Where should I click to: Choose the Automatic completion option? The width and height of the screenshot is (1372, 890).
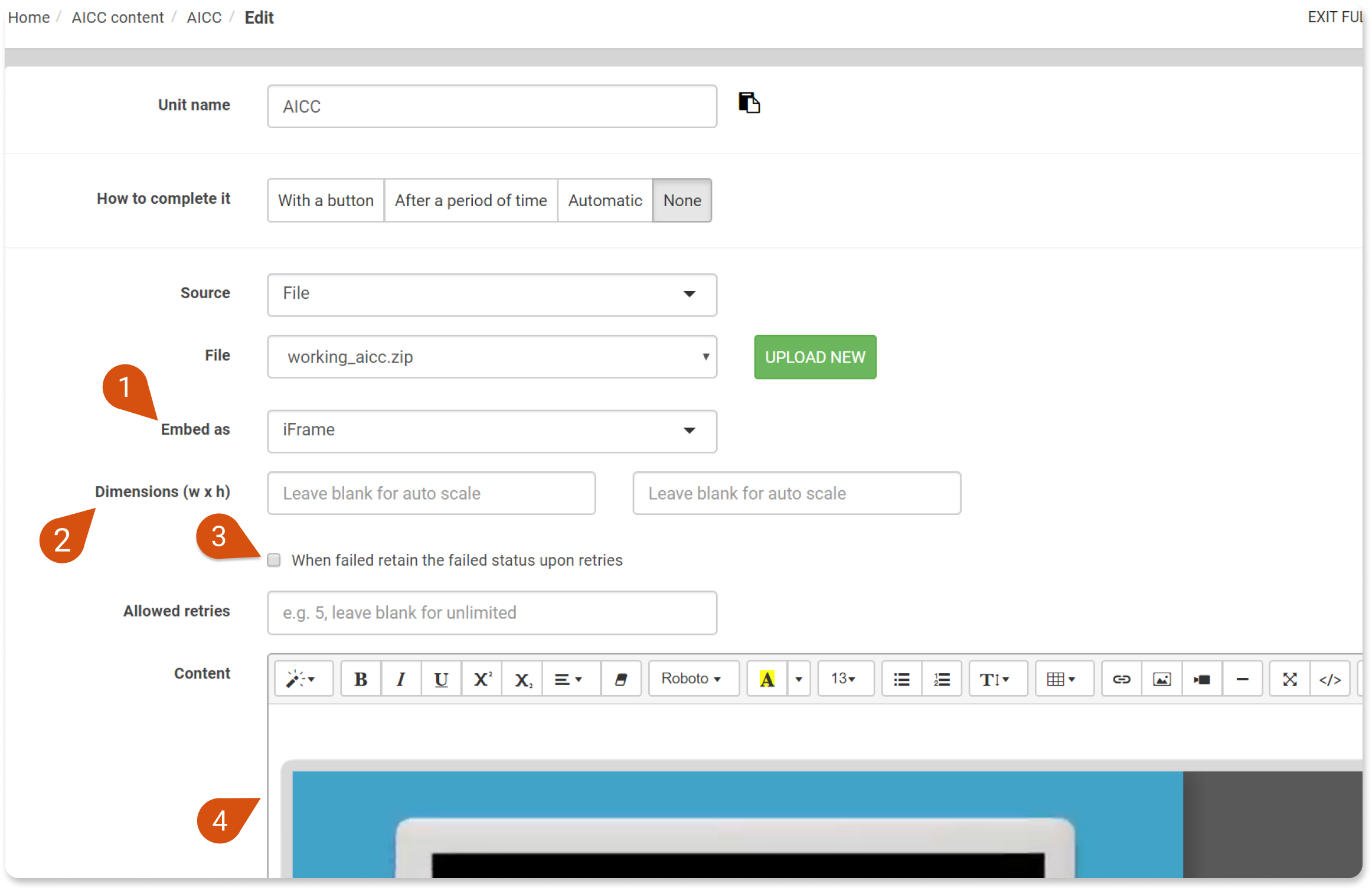(605, 200)
